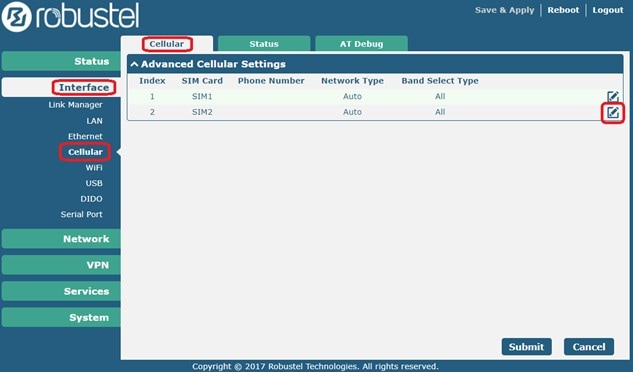Viewport: 633px width, 372px height.
Task: Click the SIM2 cell
Action: (x=202, y=112)
